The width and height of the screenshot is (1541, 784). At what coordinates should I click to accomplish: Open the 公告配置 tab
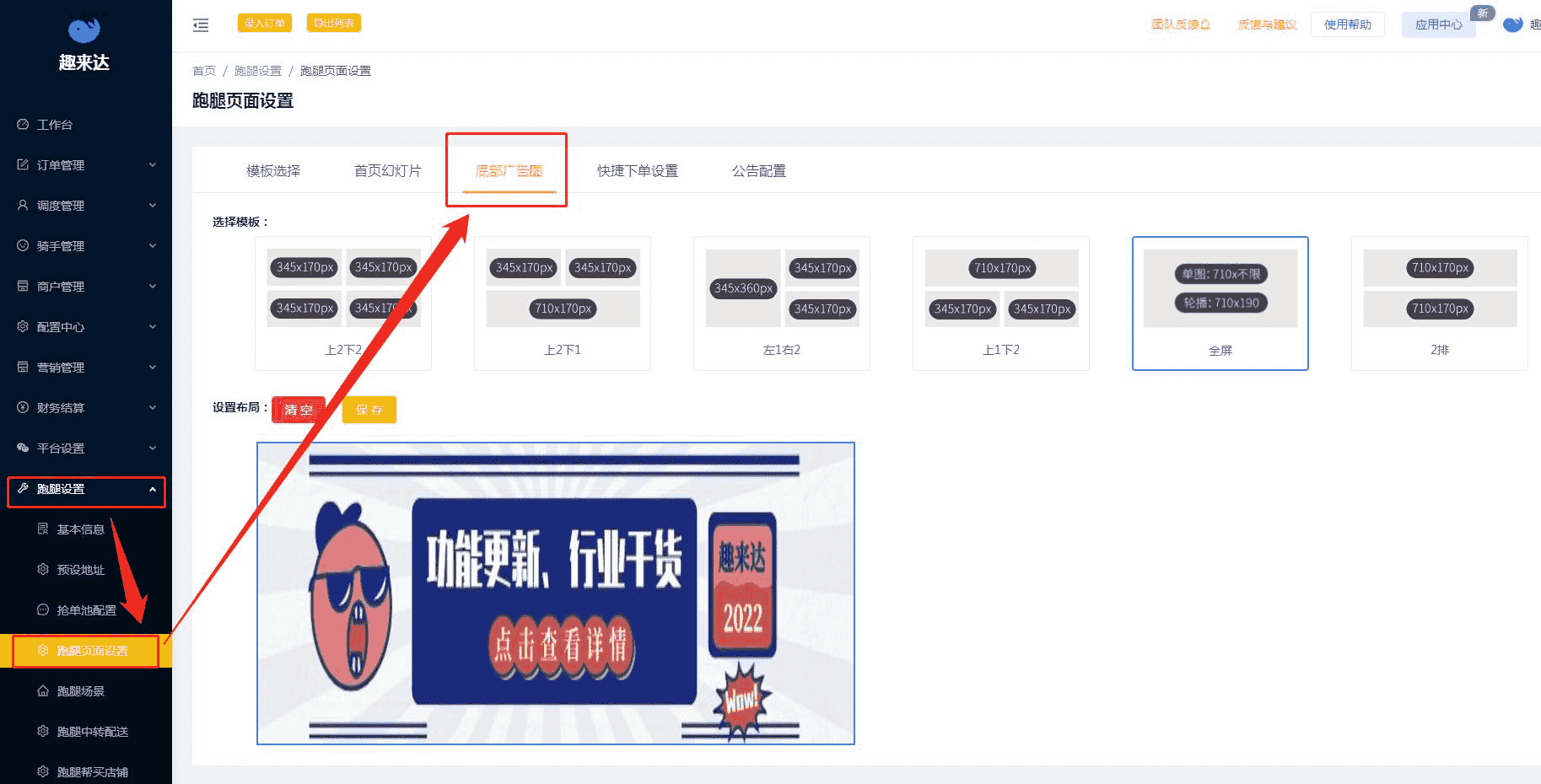click(759, 171)
